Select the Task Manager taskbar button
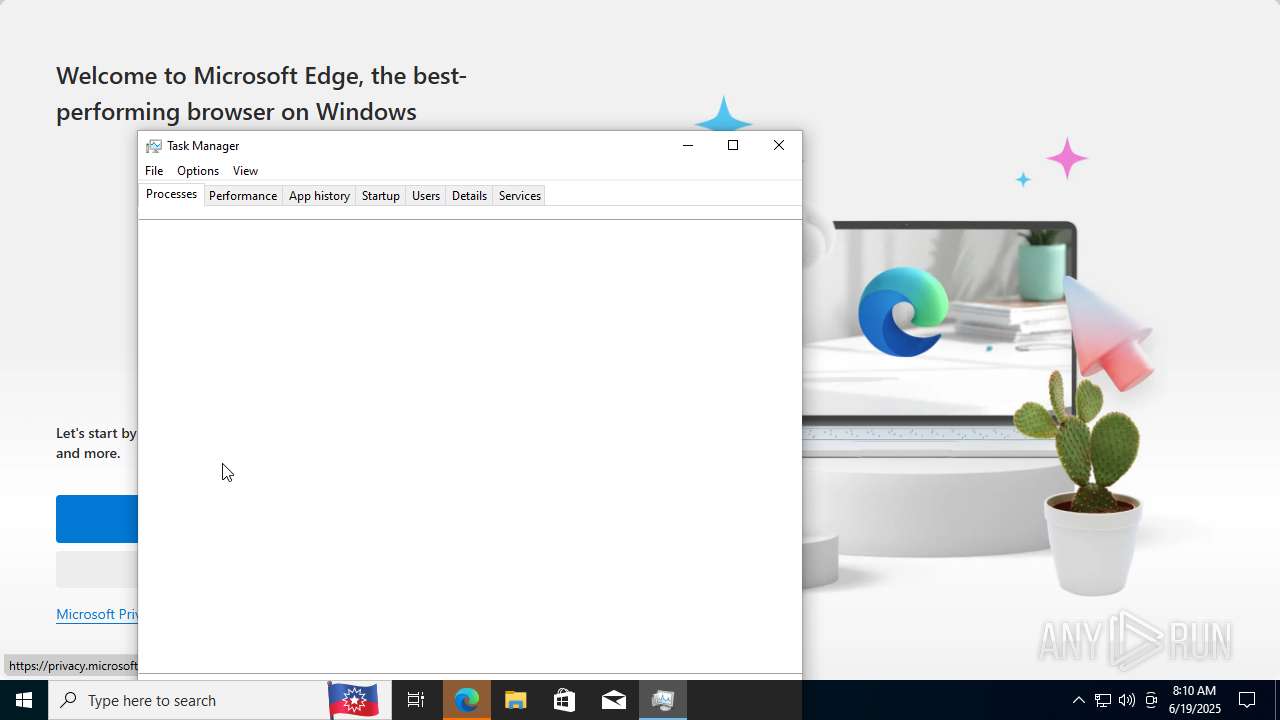 tap(662, 700)
